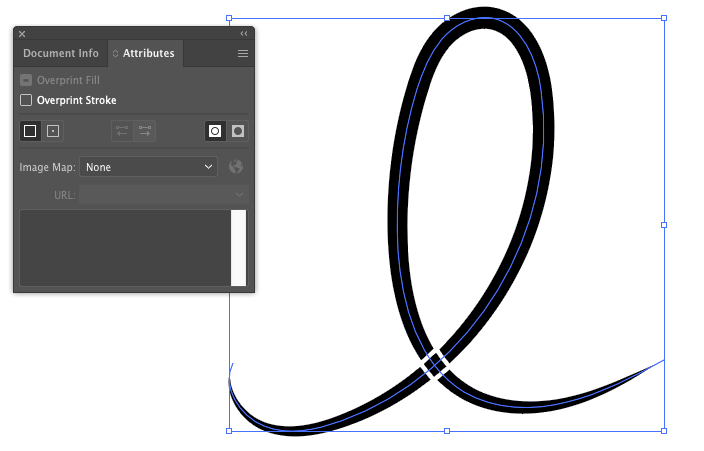The height and width of the screenshot is (451, 704).
Task: Click the top-left bounding box handle
Action: (229, 18)
